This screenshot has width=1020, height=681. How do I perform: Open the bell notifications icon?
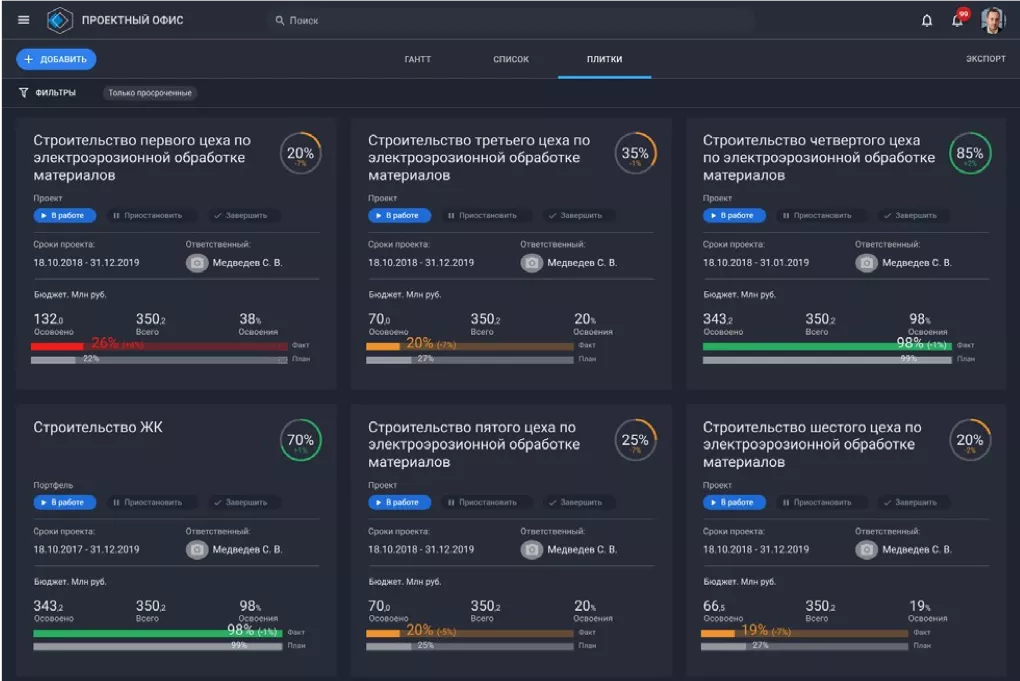pyautogui.click(x=927, y=20)
